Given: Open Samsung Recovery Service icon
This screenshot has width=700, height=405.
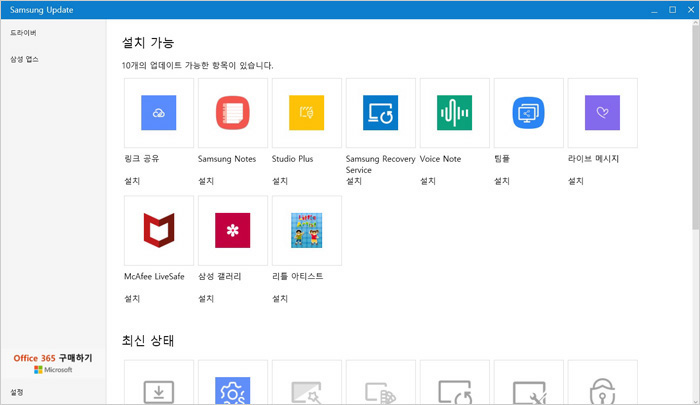Looking at the screenshot, I should [380, 113].
